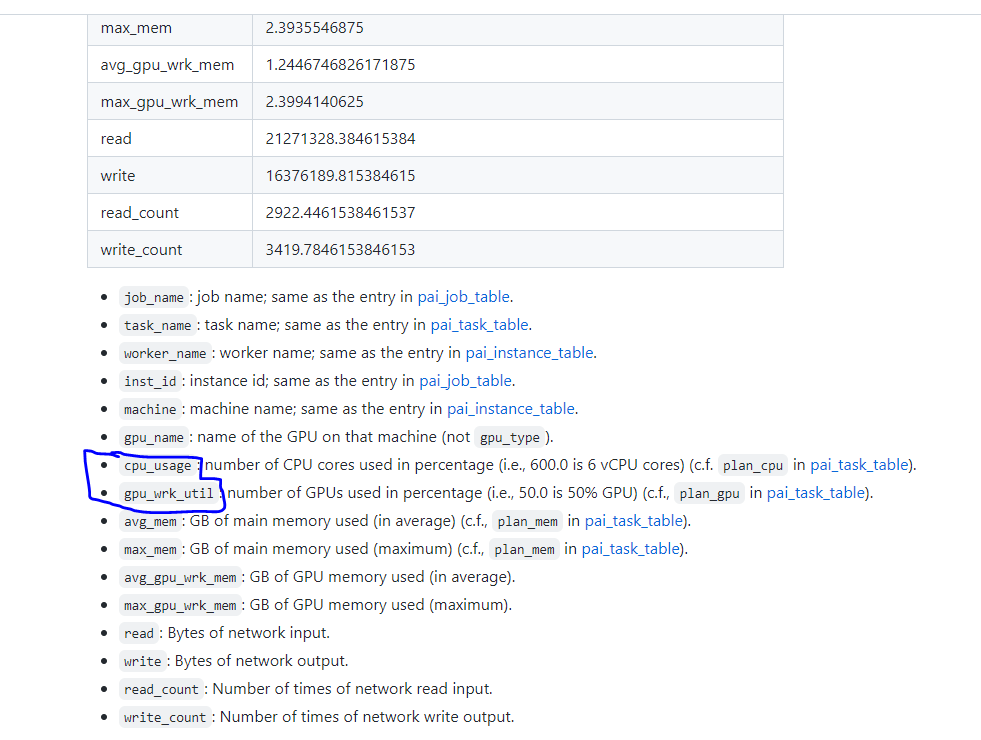The height and width of the screenshot is (740, 981).
Task: Open pai_job_table link in inst_id description
Action: coord(466,380)
